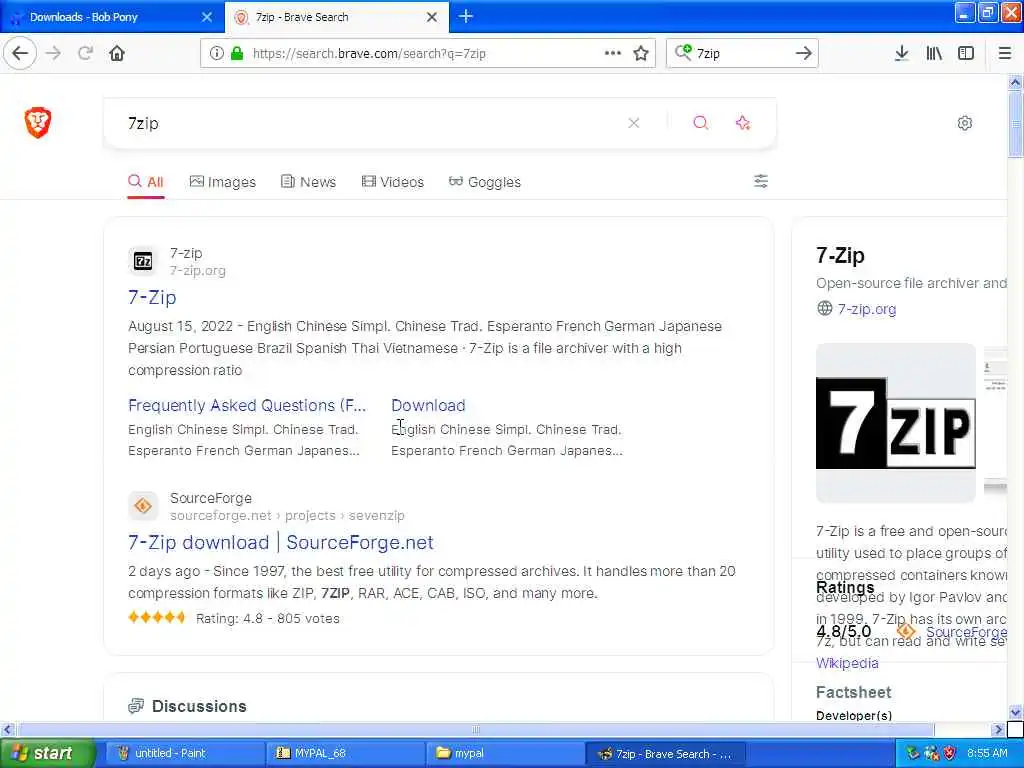This screenshot has height=768, width=1024.
Task: Reload the current page
Action: pos(85,53)
